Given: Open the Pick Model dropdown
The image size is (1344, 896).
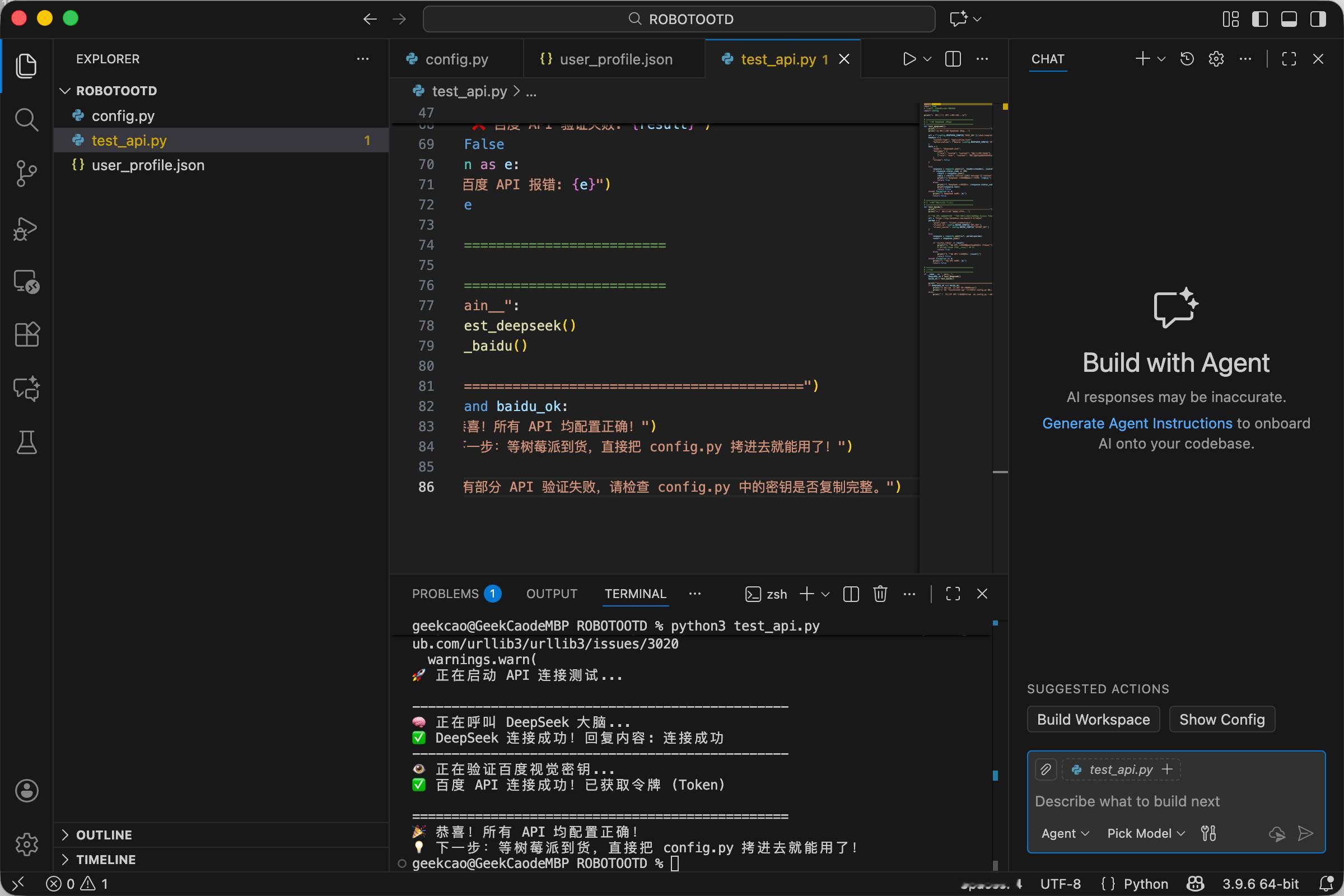Looking at the screenshot, I should (x=1145, y=833).
